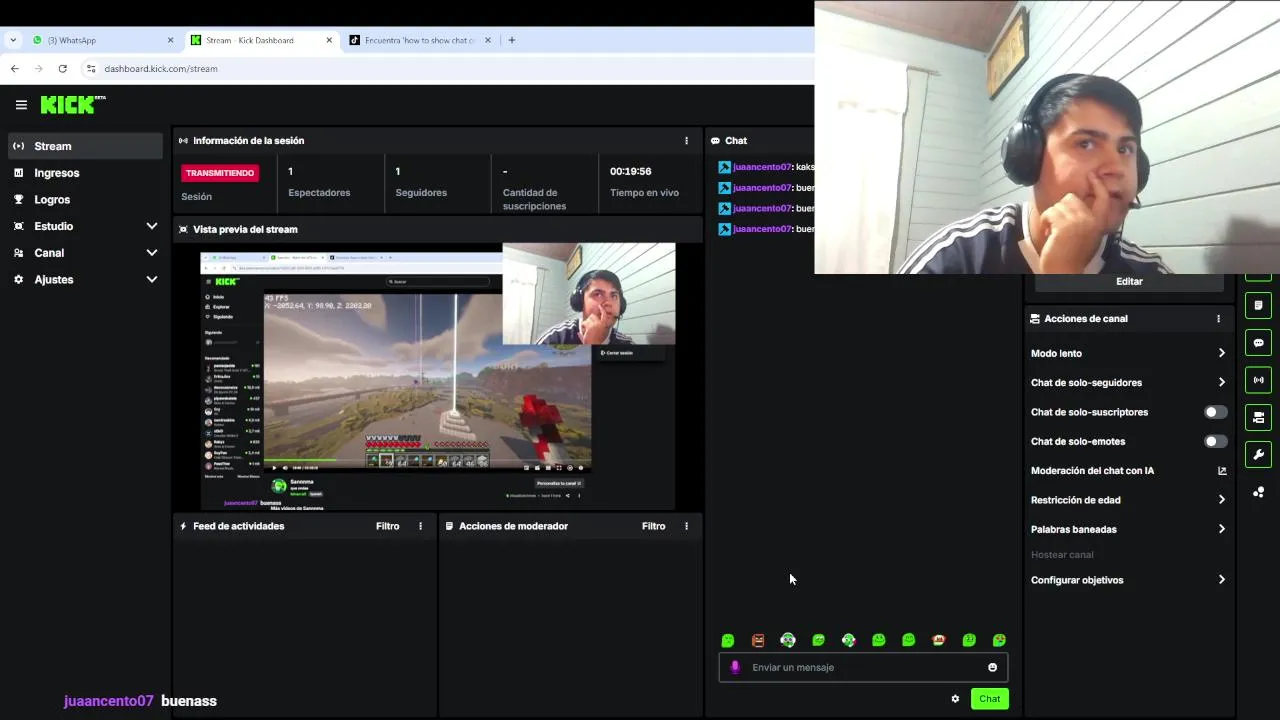Go back in the browser
1280x720 pixels.
14,69
